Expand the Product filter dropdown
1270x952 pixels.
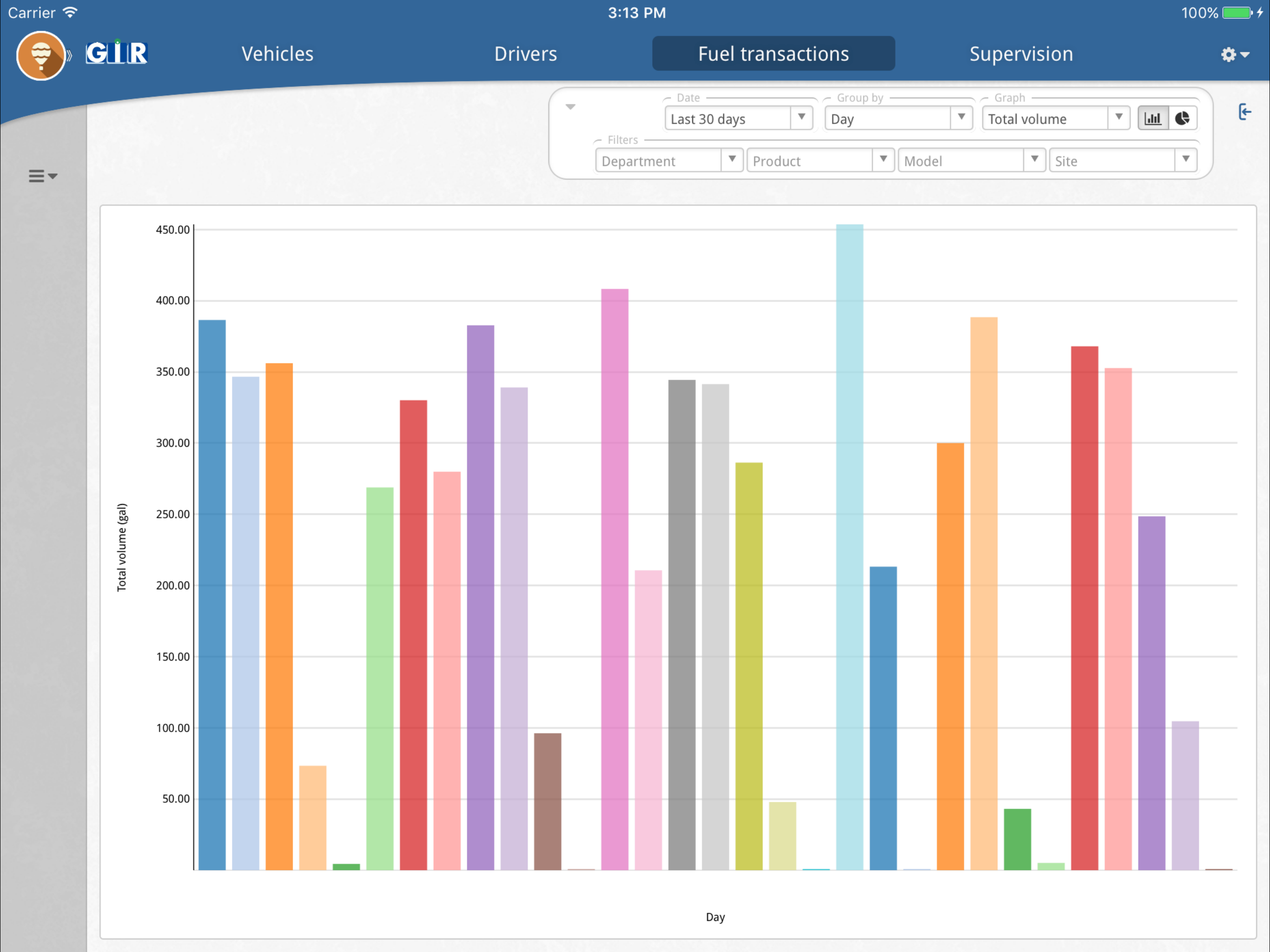click(x=820, y=160)
